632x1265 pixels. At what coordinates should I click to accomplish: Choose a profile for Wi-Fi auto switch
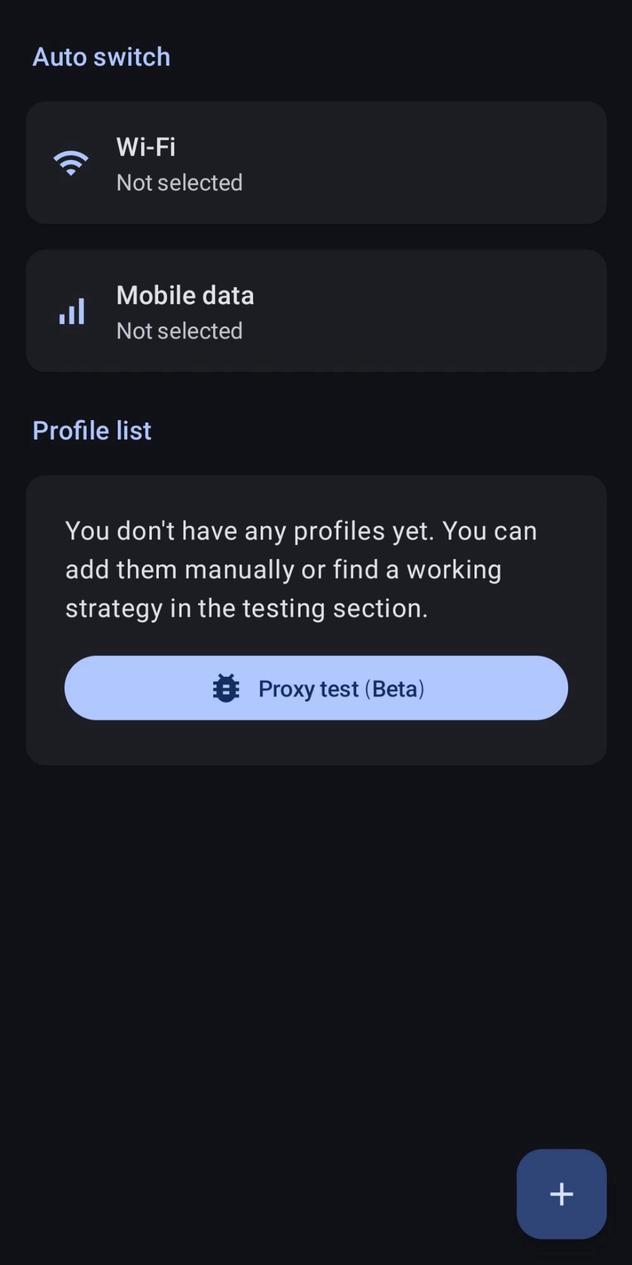[316, 162]
